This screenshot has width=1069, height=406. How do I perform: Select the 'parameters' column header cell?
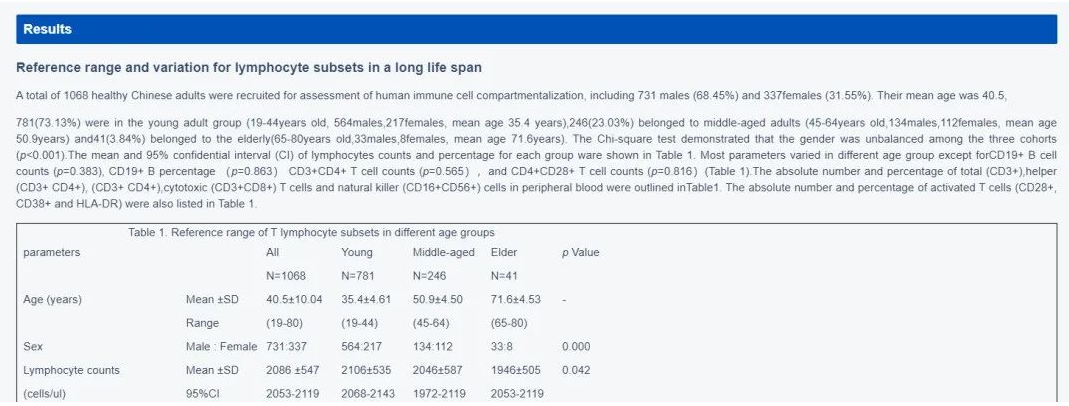52,253
